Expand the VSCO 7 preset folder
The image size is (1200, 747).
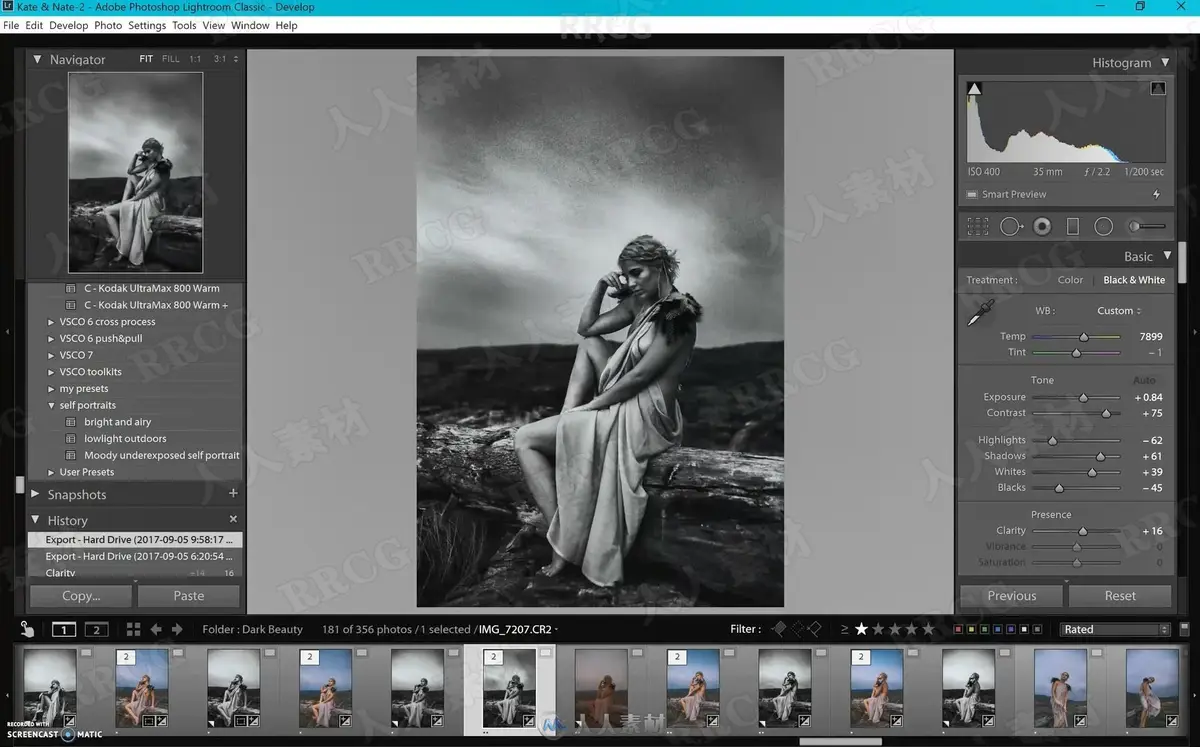coord(51,355)
